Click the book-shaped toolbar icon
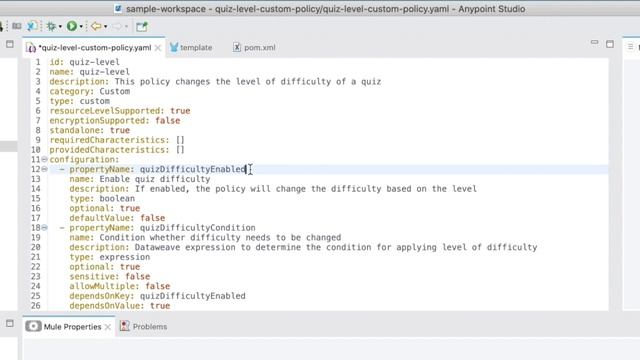 pos(17,26)
